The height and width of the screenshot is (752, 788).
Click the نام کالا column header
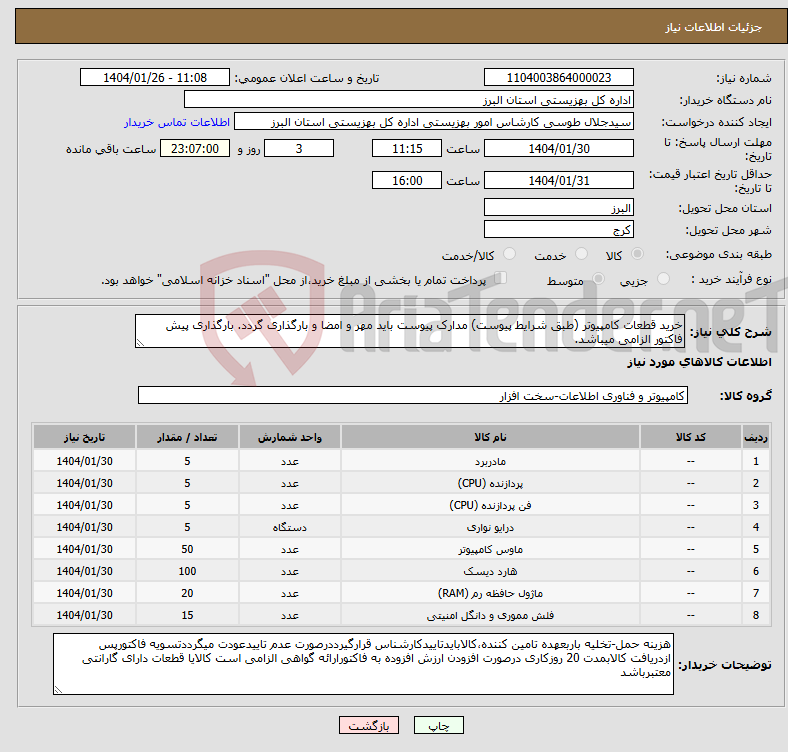(x=490, y=437)
